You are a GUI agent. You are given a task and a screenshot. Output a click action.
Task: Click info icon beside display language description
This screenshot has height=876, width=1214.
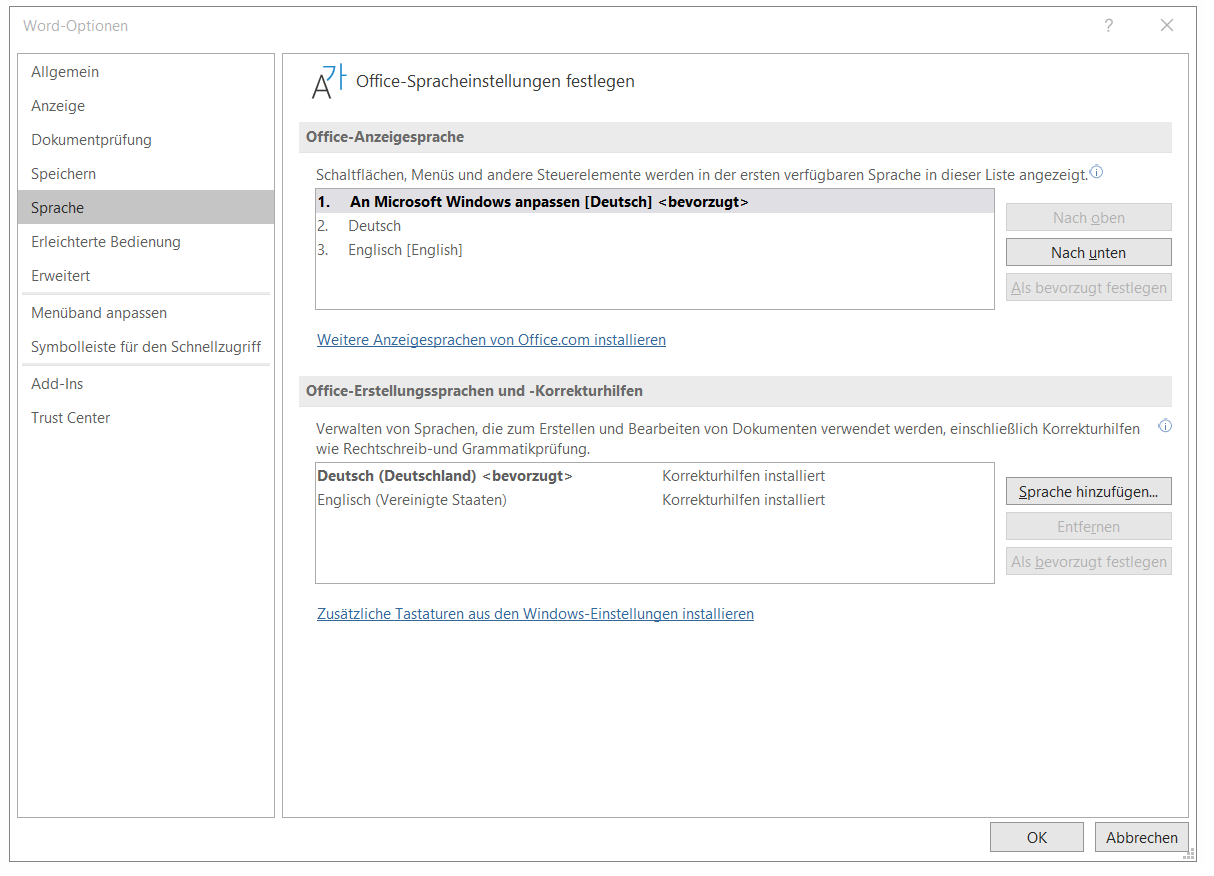(x=1096, y=172)
